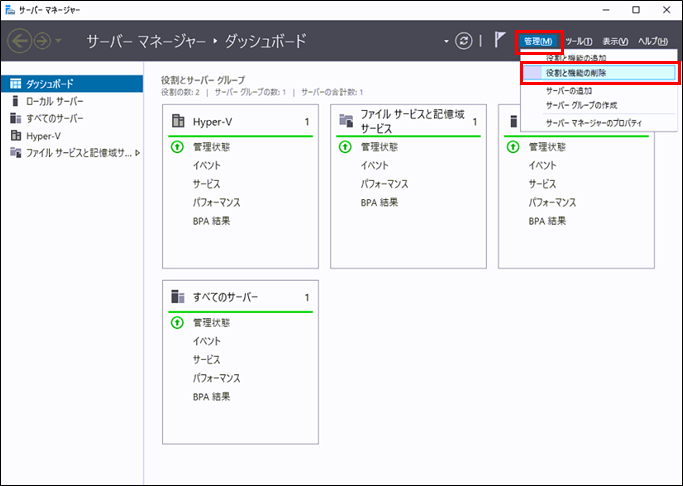Click the forward navigation arrow

point(42,41)
